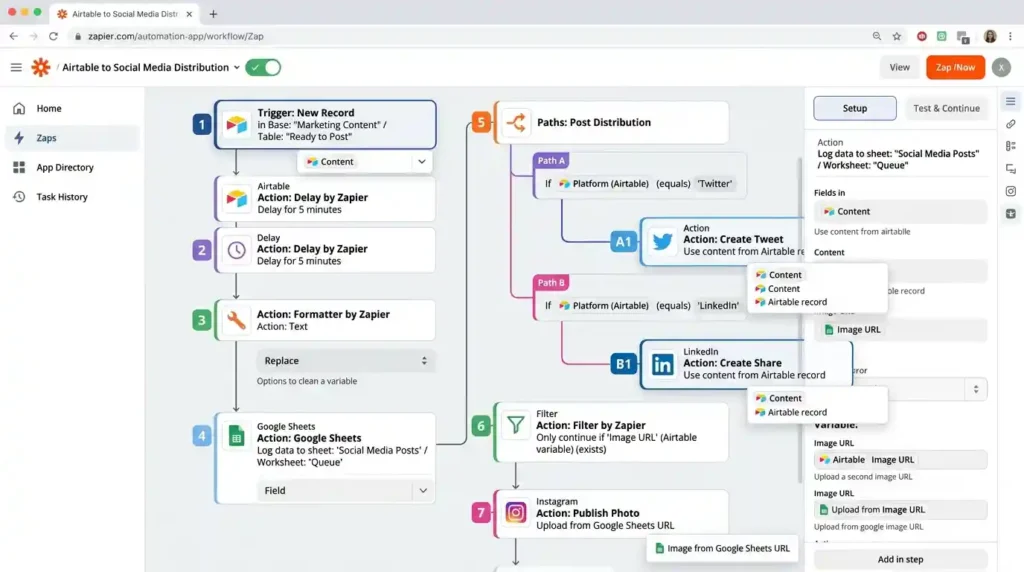
Task: Click Path A 'Twitter' condition text
Action: click(714, 183)
